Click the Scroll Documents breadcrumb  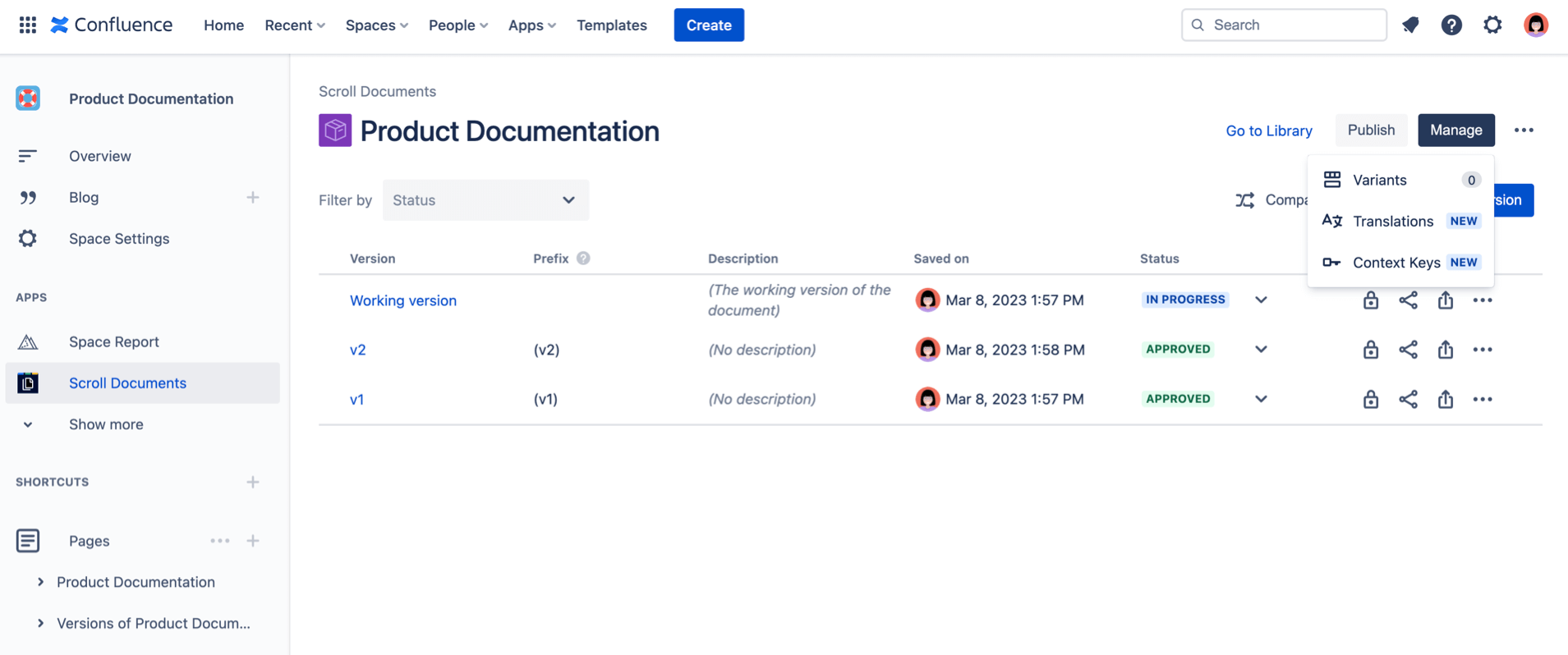[x=377, y=91]
